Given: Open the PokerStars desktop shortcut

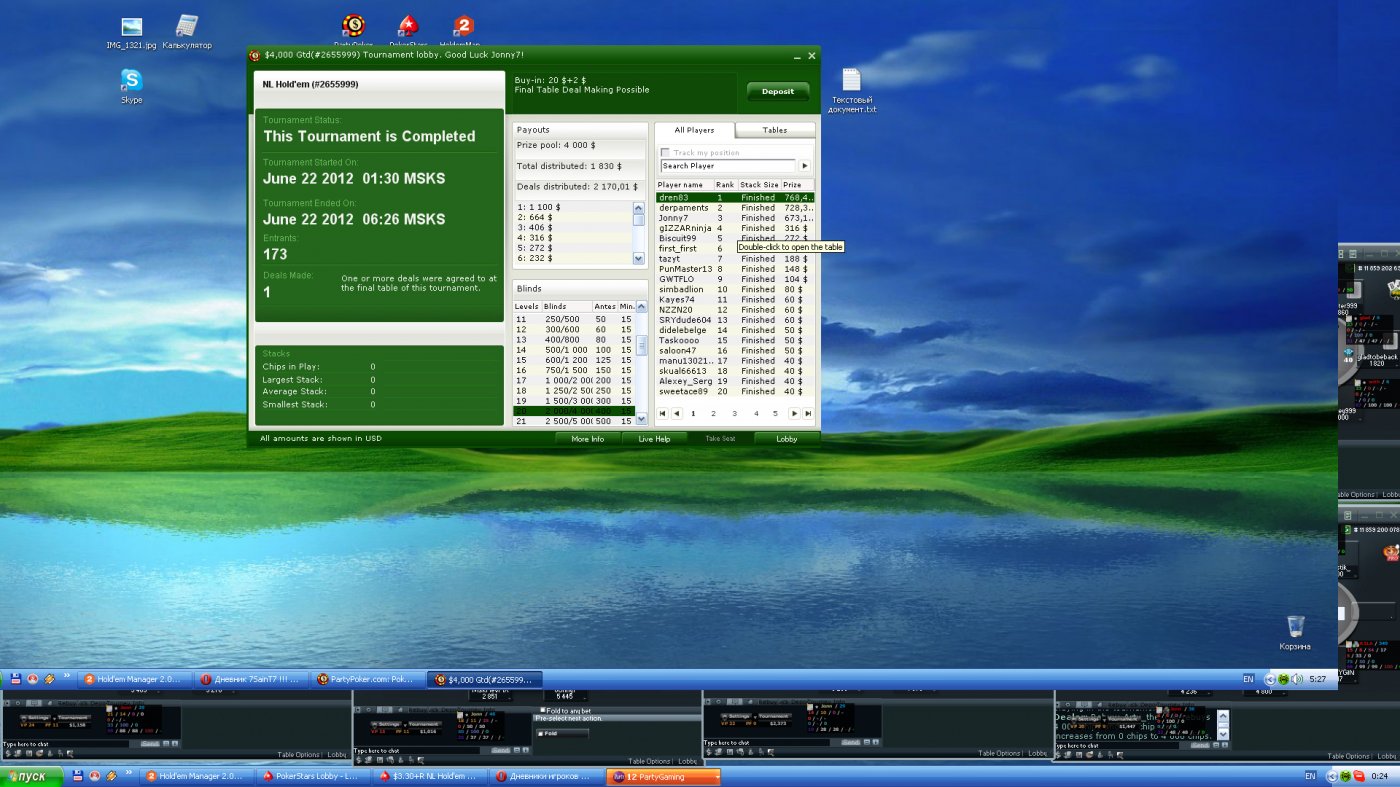Looking at the screenshot, I should click(407, 27).
